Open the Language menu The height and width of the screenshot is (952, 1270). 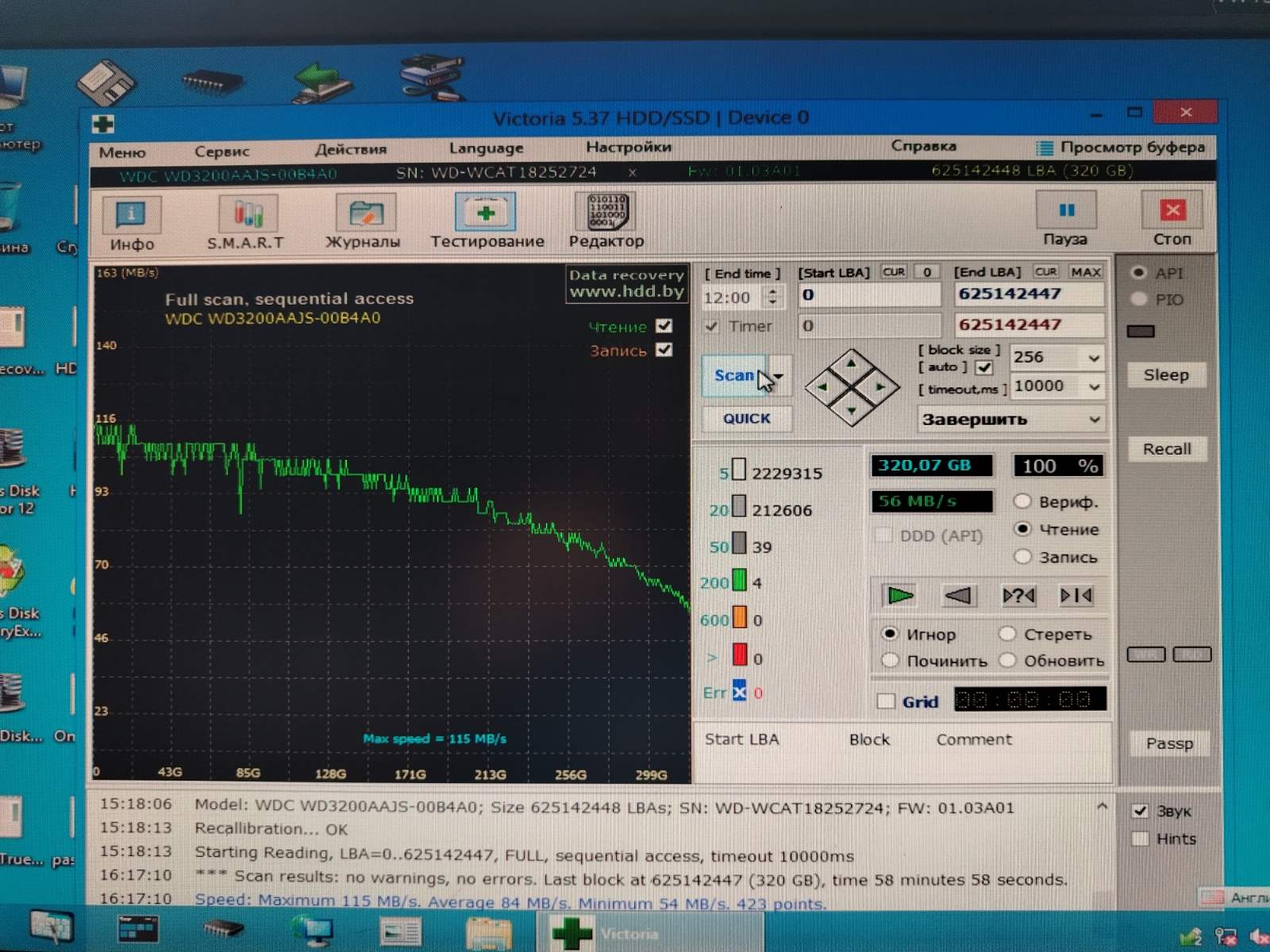point(486,148)
